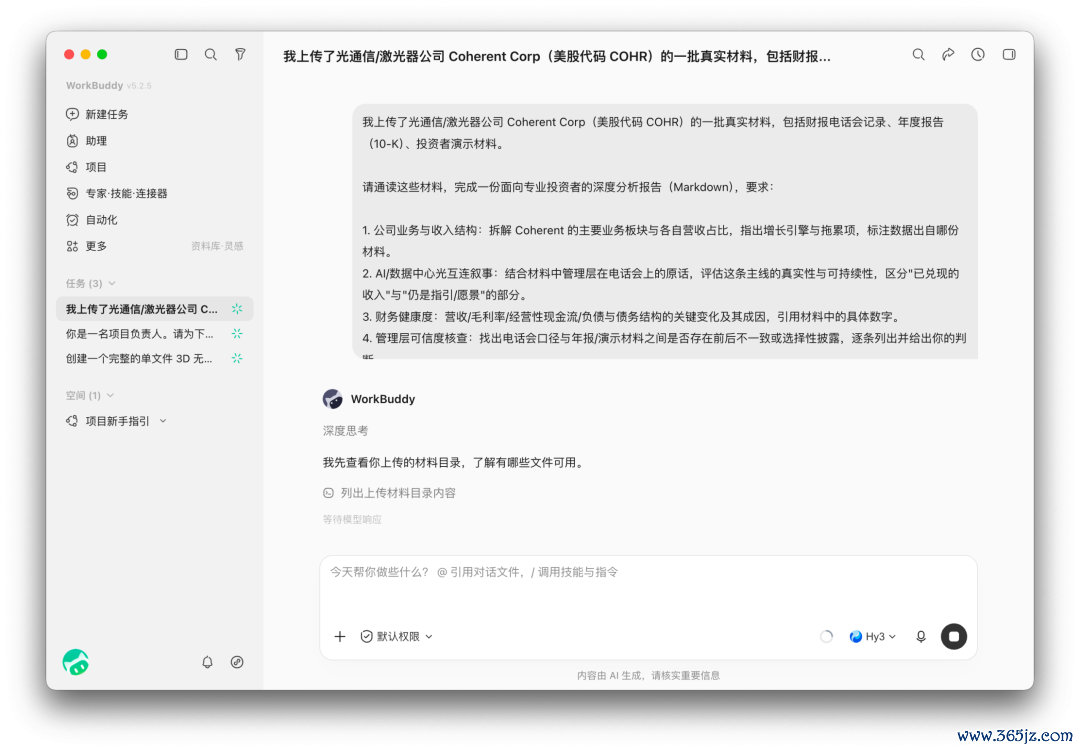Click the 等待模型响应 status text

352,519
